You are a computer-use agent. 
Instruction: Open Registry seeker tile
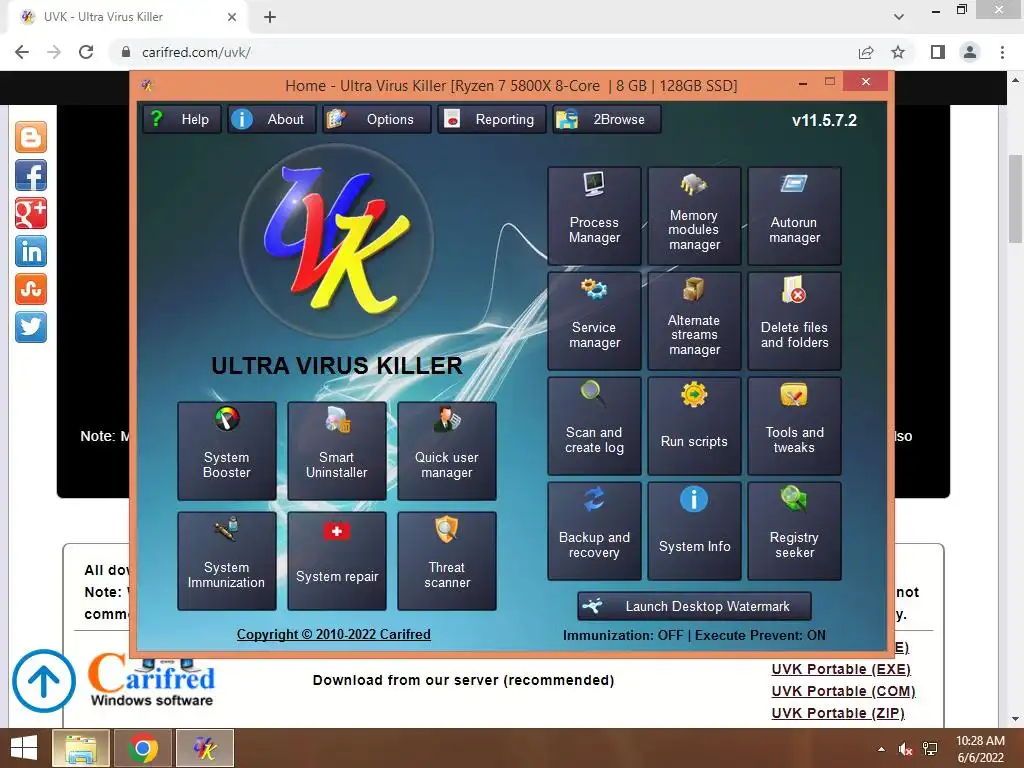[x=794, y=531]
